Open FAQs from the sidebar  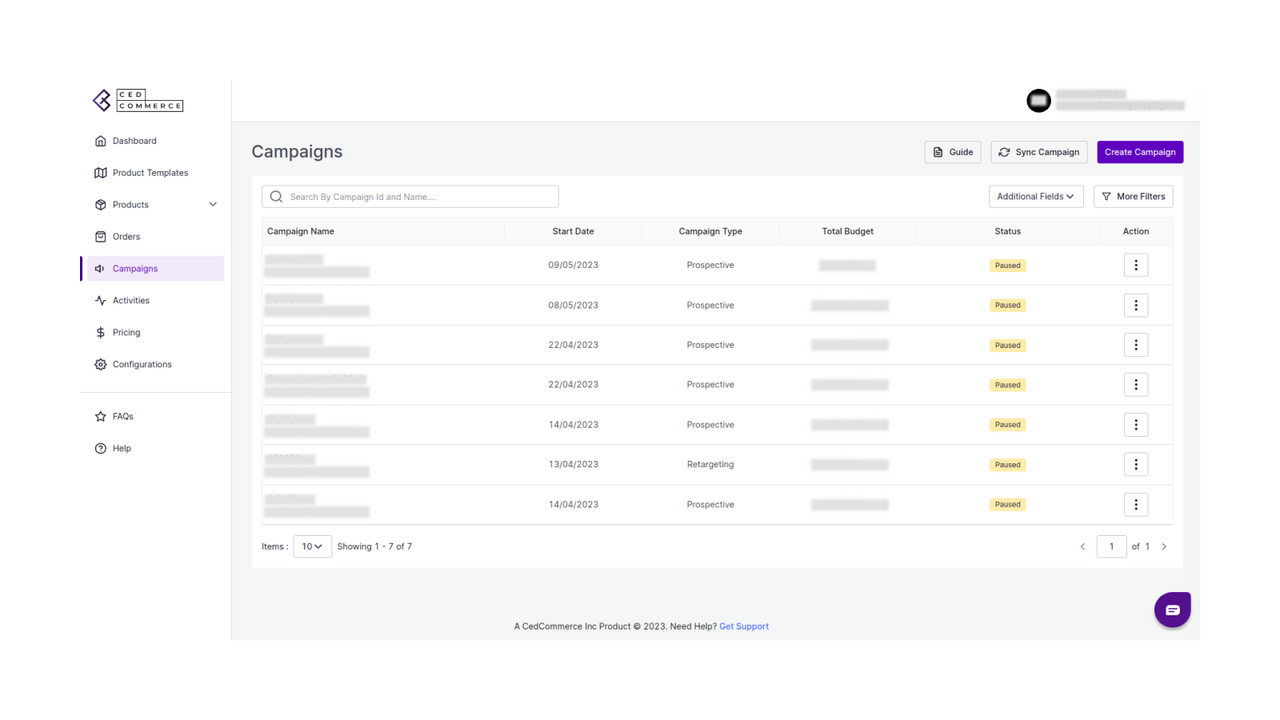(122, 416)
